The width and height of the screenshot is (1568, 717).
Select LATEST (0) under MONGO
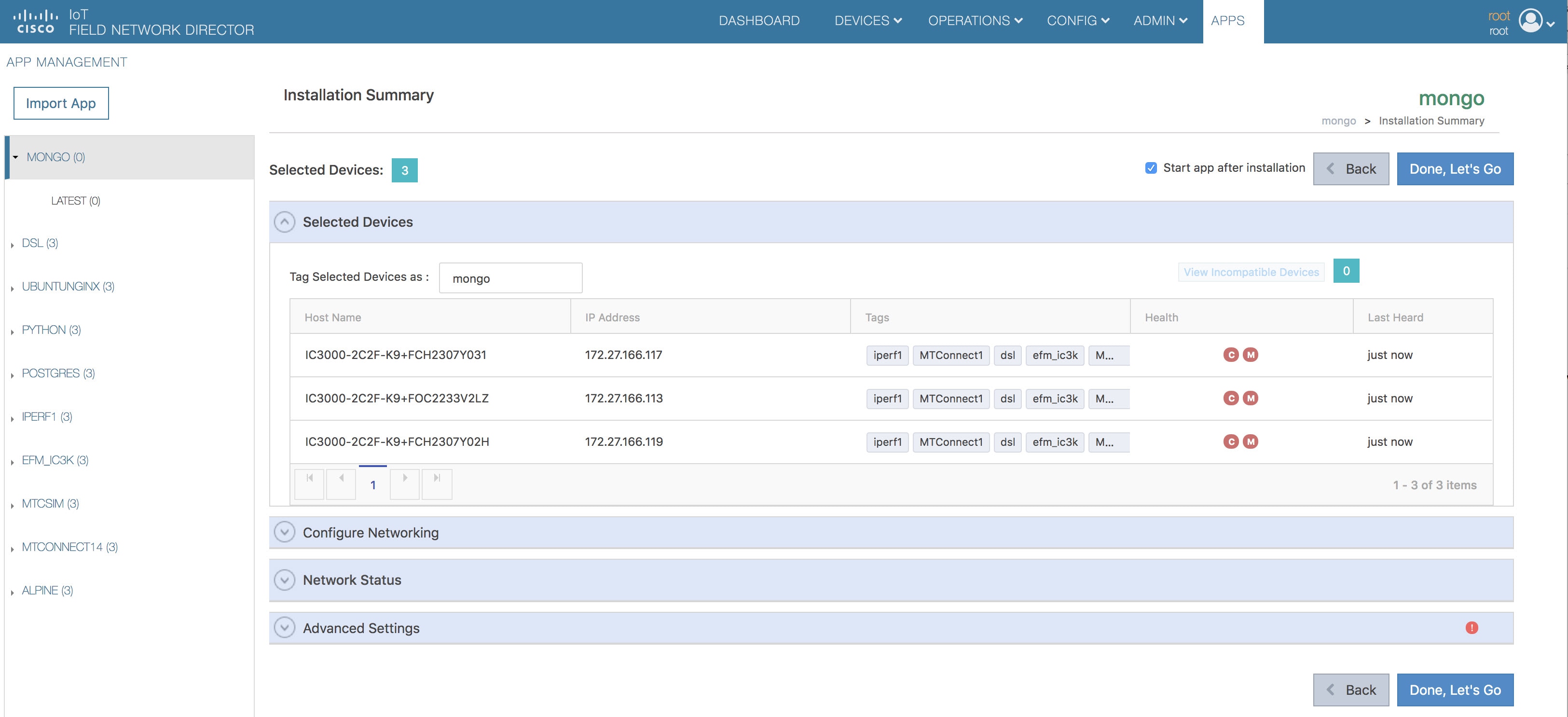pyautogui.click(x=75, y=201)
